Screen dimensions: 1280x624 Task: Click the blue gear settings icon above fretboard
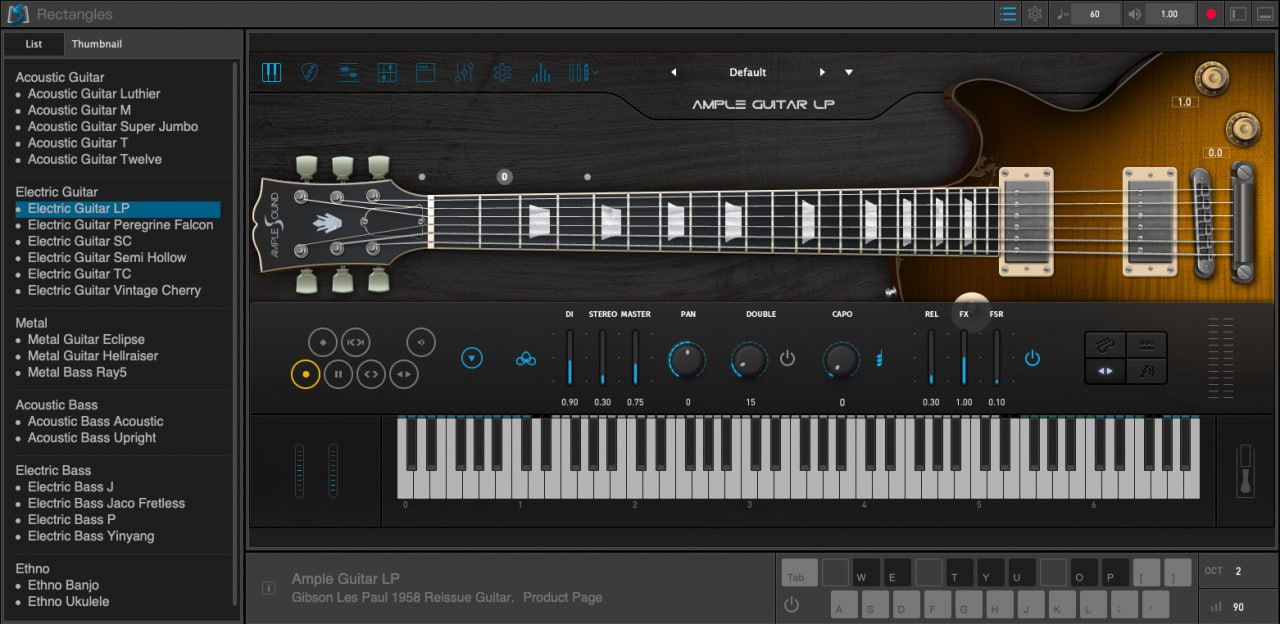click(502, 73)
